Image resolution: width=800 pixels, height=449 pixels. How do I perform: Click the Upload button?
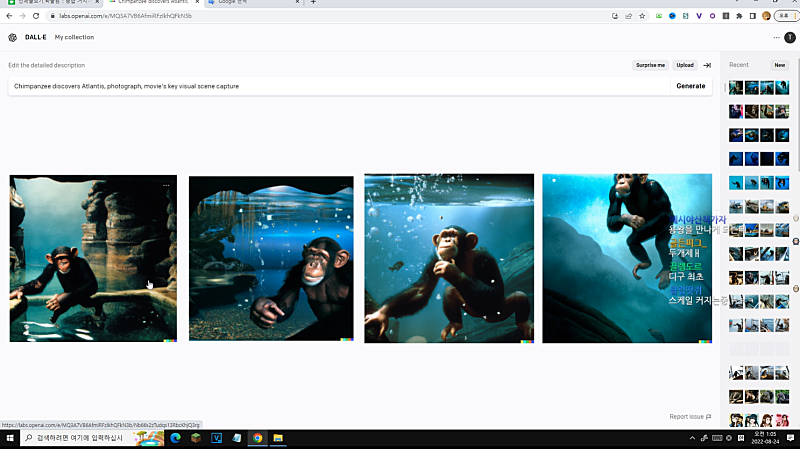[x=685, y=65]
